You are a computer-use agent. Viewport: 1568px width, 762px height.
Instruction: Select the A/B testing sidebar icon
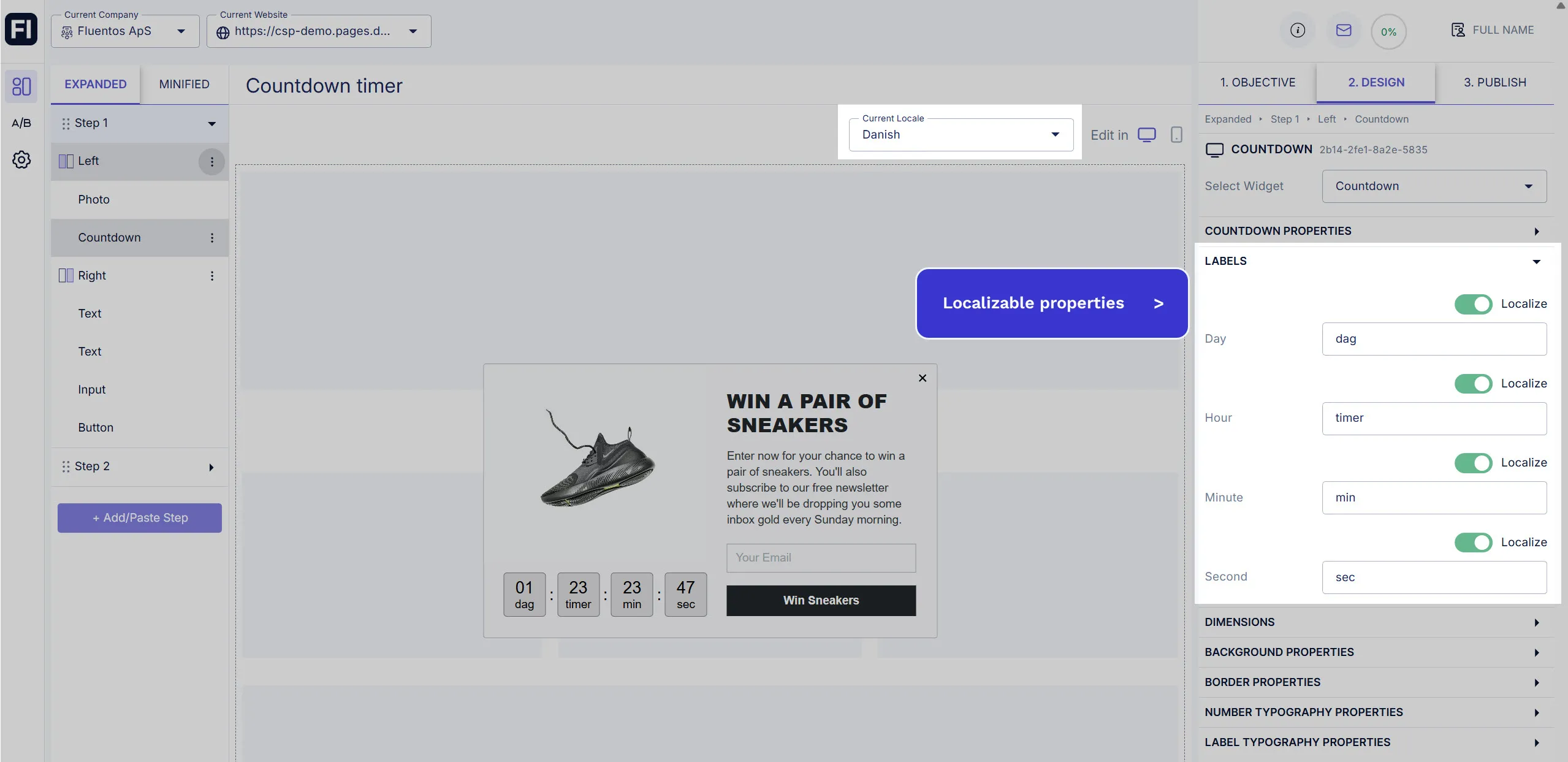click(x=21, y=123)
